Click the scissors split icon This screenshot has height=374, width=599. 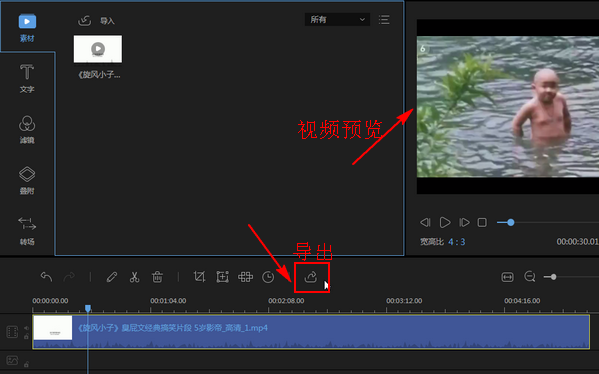point(134,277)
